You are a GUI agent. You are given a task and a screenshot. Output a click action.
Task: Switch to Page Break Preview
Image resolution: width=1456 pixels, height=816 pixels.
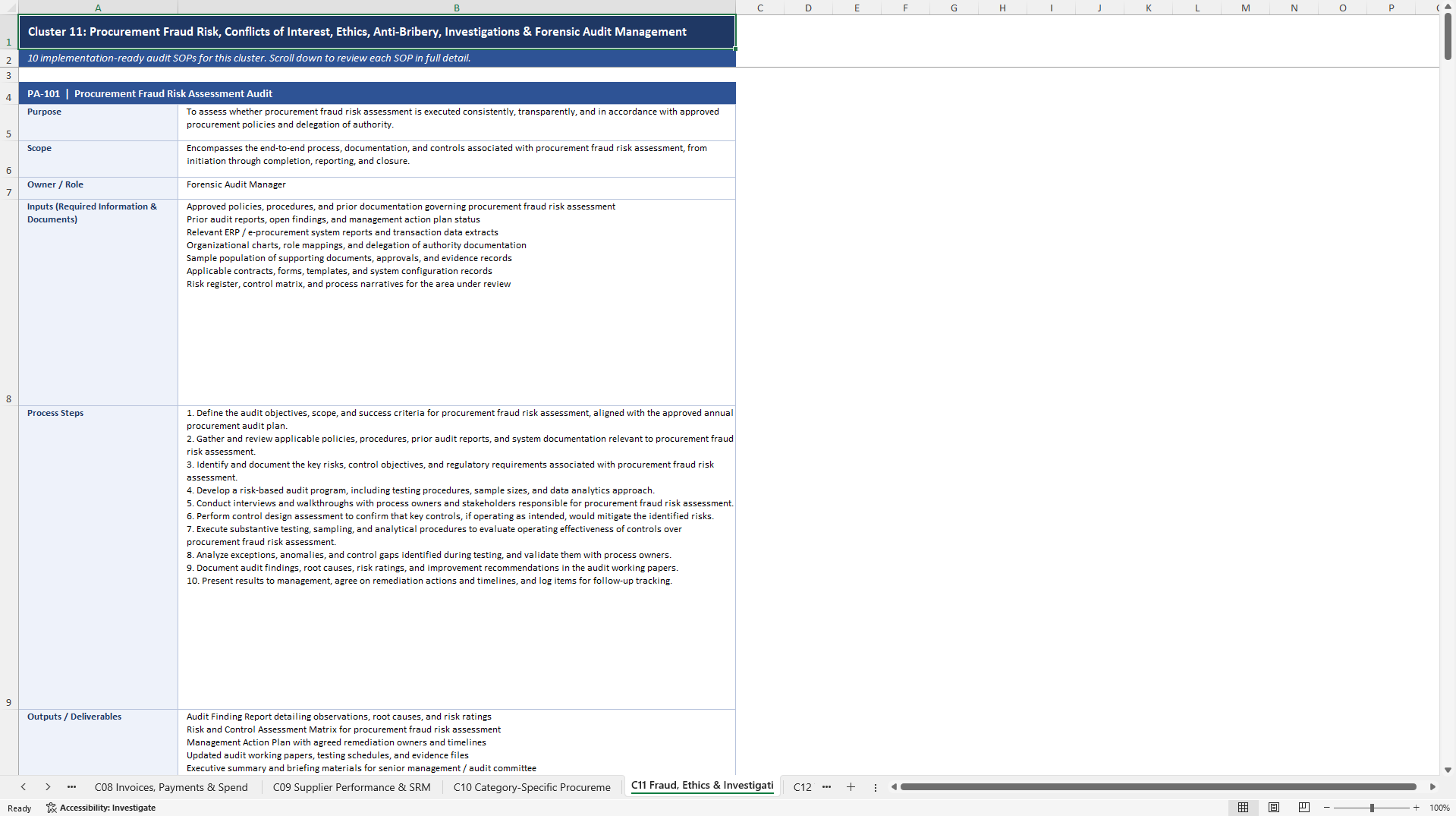[1304, 808]
